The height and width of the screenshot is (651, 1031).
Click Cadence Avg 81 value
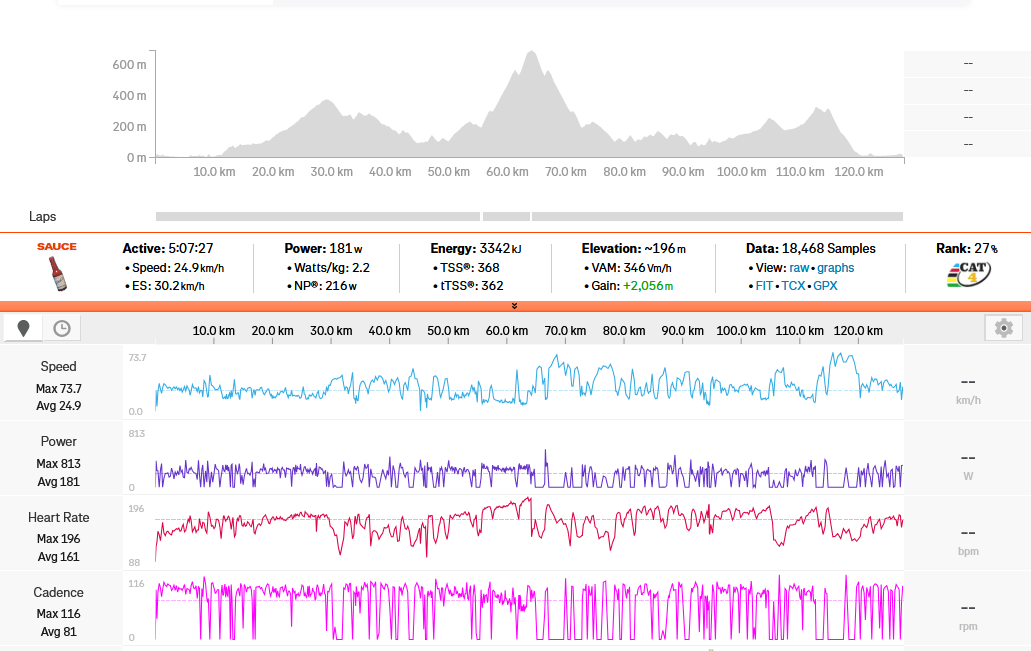tap(59, 631)
